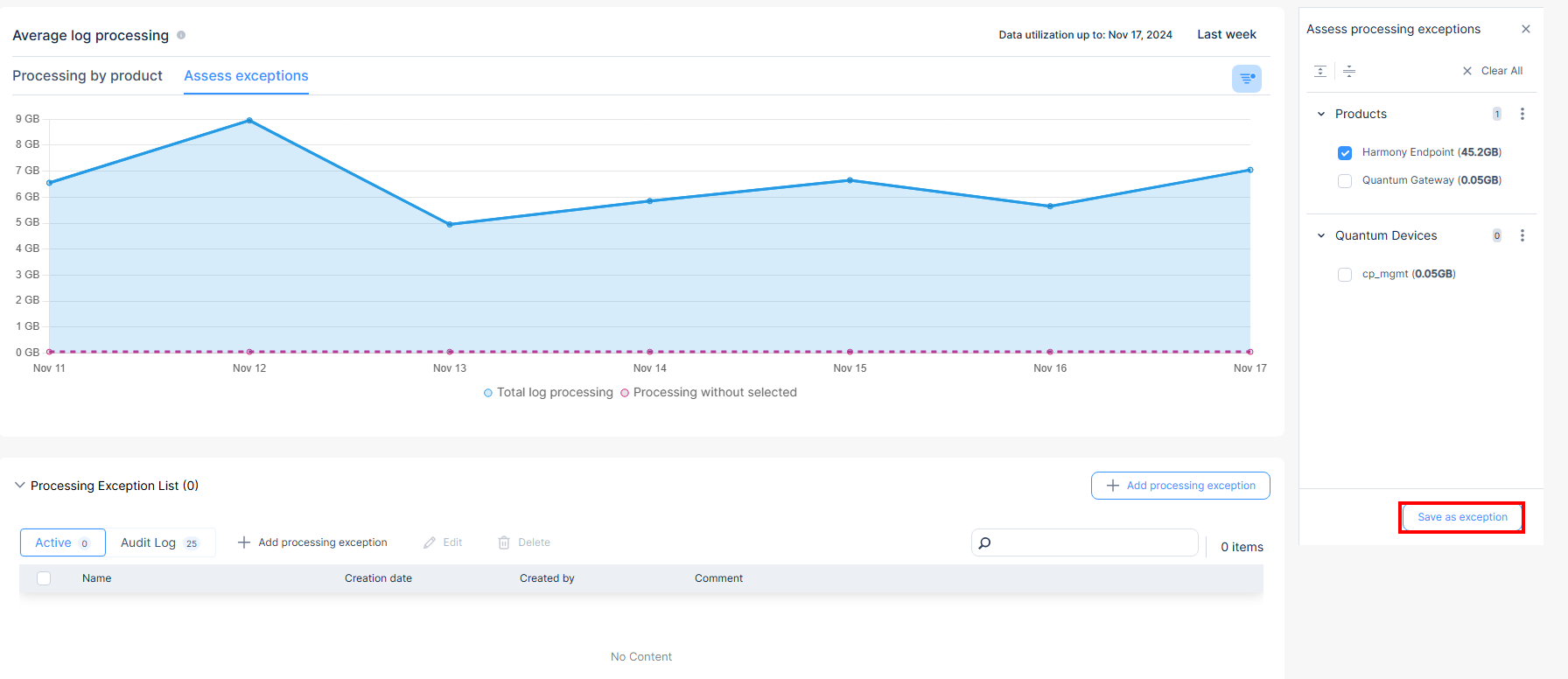Image resolution: width=1568 pixels, height=679 pixels.
Task: Click the collapse all icon in exceptions panel
Action: [1349, 71]
